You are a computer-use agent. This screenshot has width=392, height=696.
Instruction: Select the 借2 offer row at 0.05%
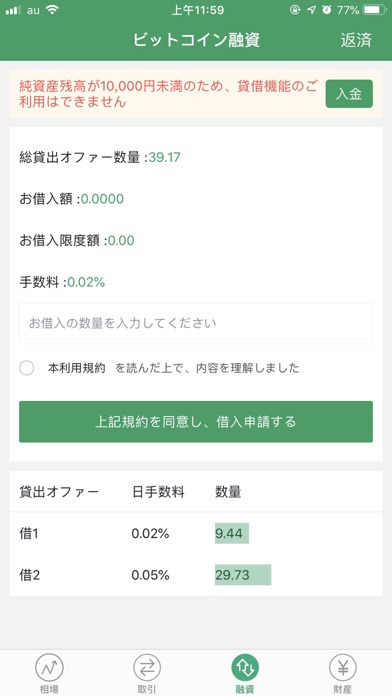(196, 575)
